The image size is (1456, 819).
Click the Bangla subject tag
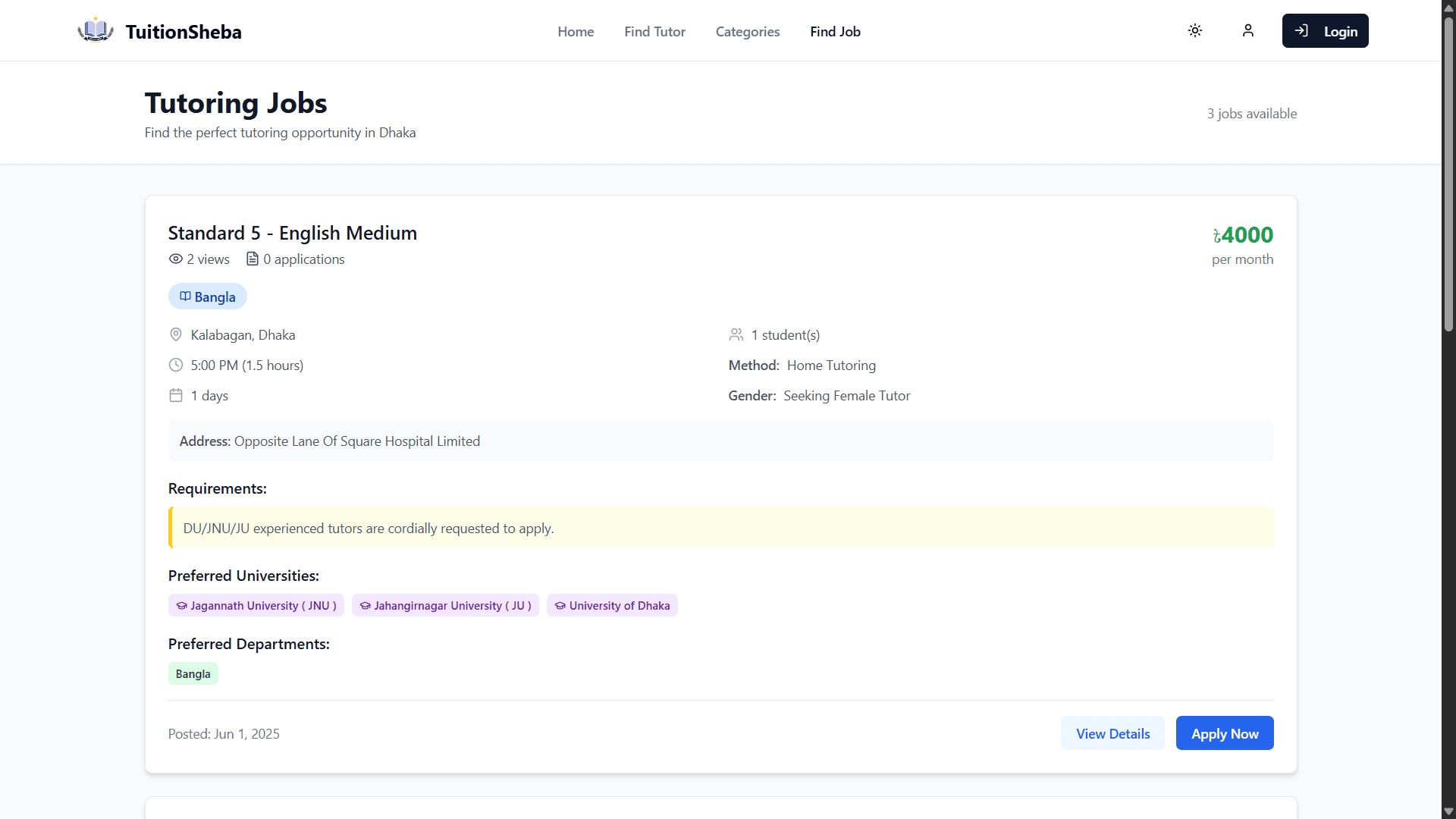pos(207,297)
